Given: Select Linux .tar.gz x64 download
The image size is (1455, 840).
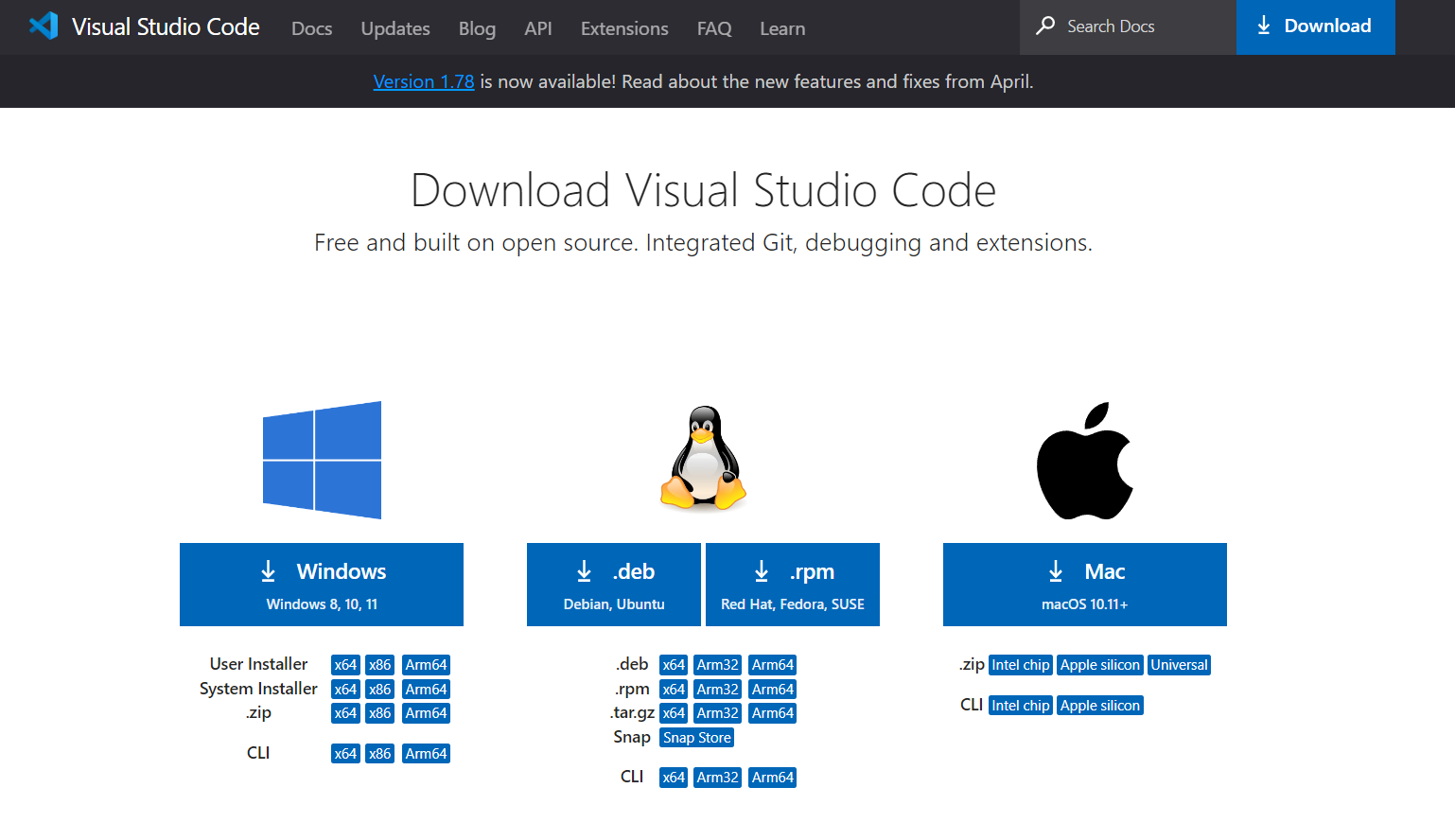Looking at the screenshot, I should (674, 713).
